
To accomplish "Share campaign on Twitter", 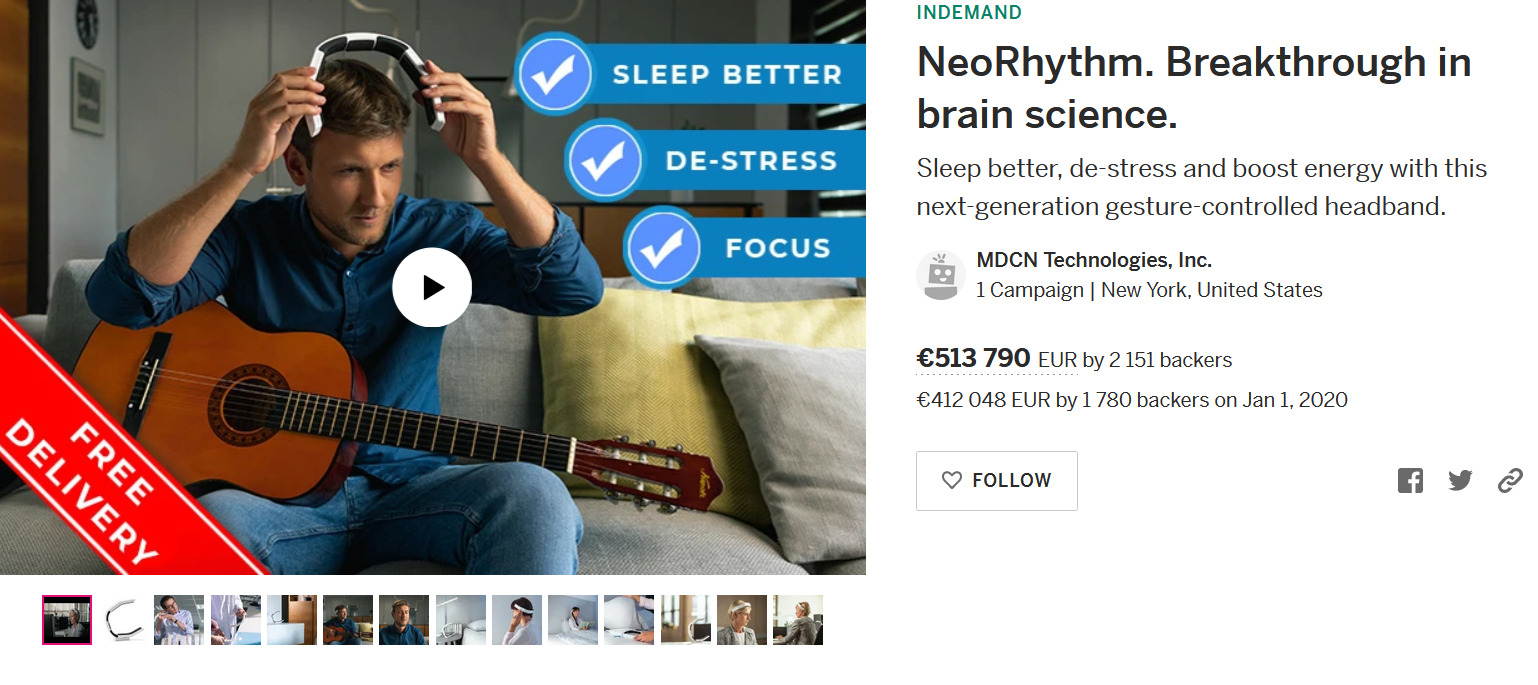I will [1460, 481].
